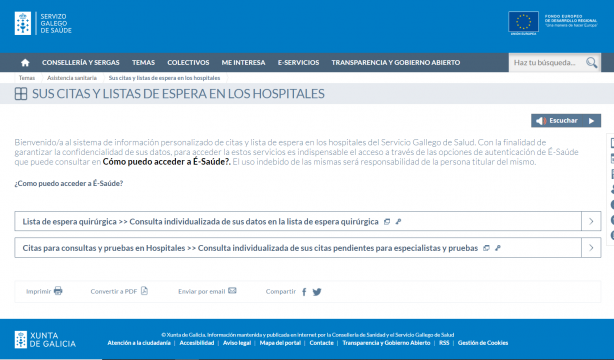The width and height of the screenshot is (614, 360).
Task: Open Citas para consultas y pruebas link
Action: point(250,248)
